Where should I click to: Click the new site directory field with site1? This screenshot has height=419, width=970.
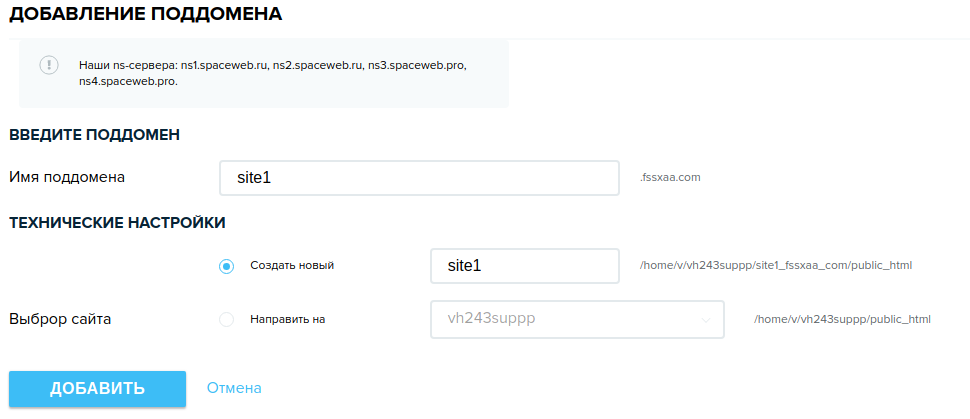pos(524,266)
